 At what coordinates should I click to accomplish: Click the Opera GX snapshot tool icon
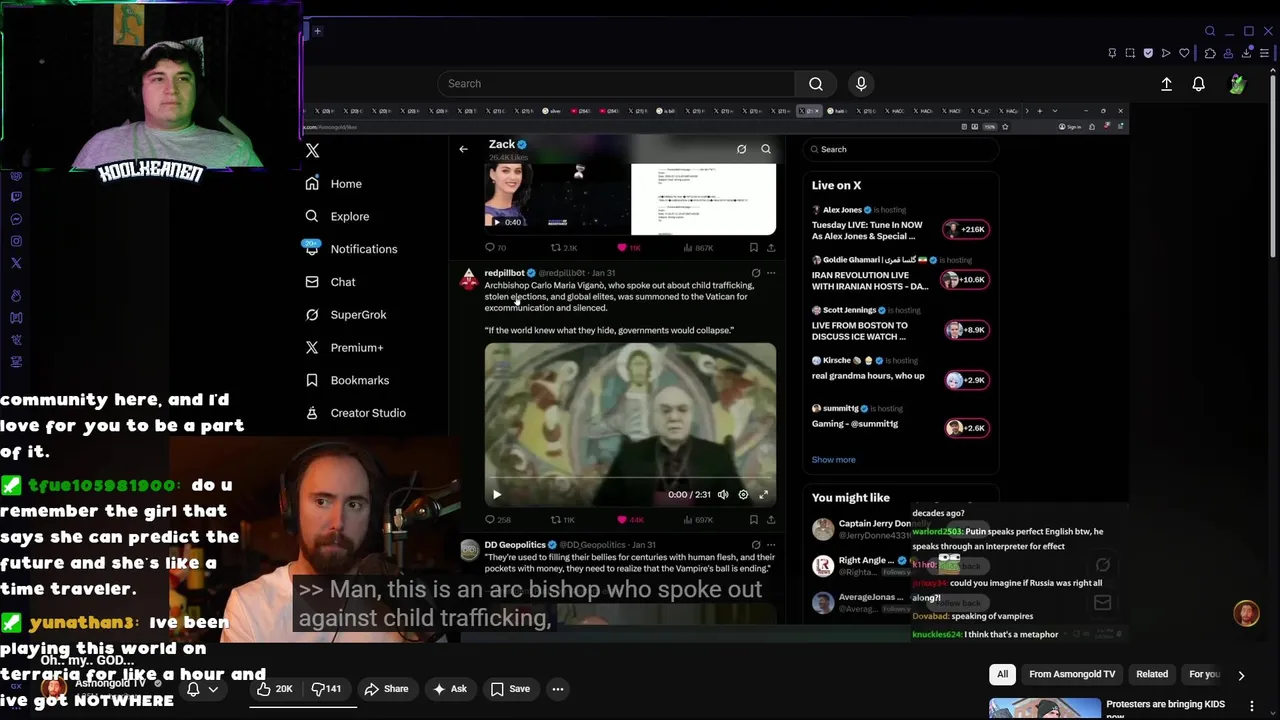point(1130,53)
